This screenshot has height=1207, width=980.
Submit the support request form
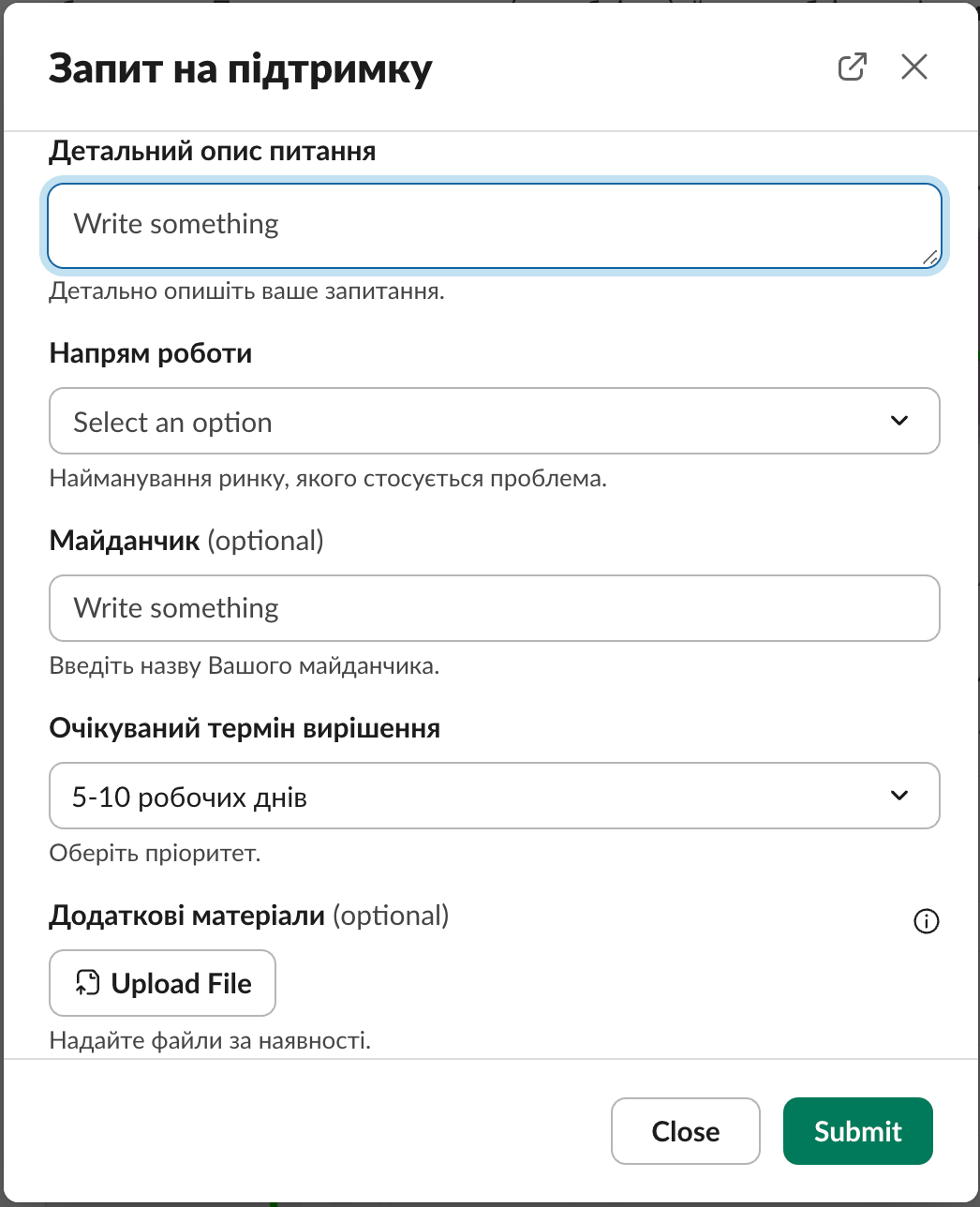coord(857,1131)
